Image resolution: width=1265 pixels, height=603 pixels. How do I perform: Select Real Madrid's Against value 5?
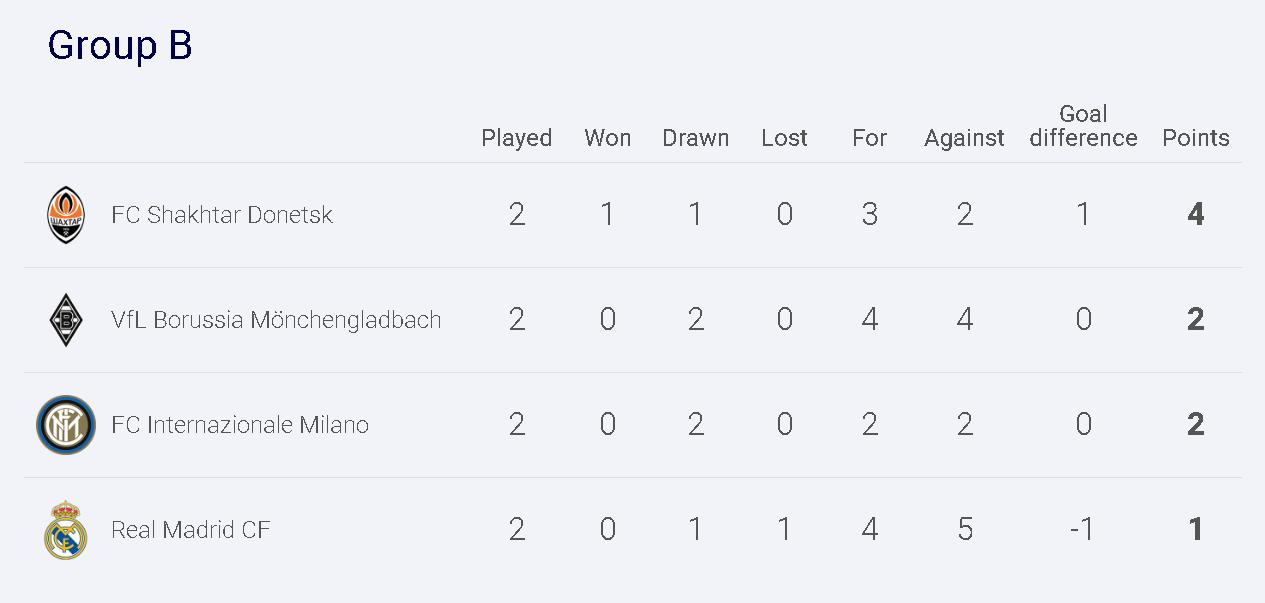click(965, 530)
